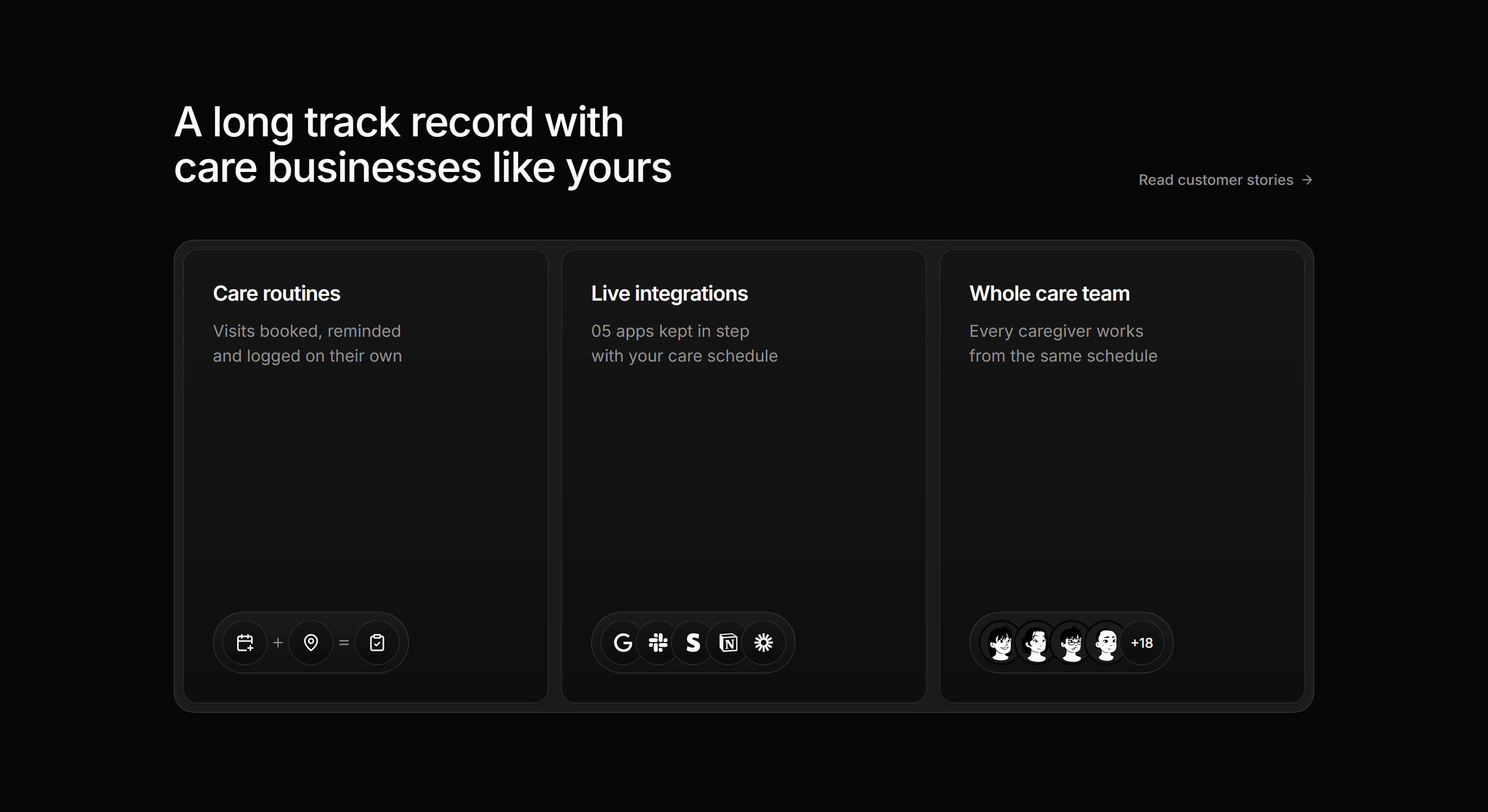Click the Care routines card title
This screenshot has height=812, width=1488.
click(277, 293)
